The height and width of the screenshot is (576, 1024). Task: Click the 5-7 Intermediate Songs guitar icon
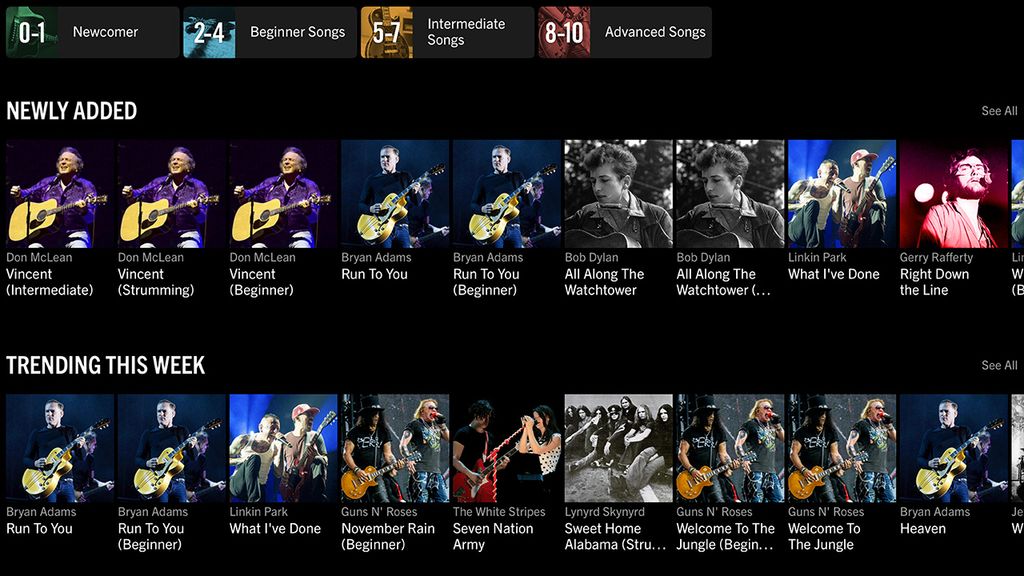coord(386,31)
